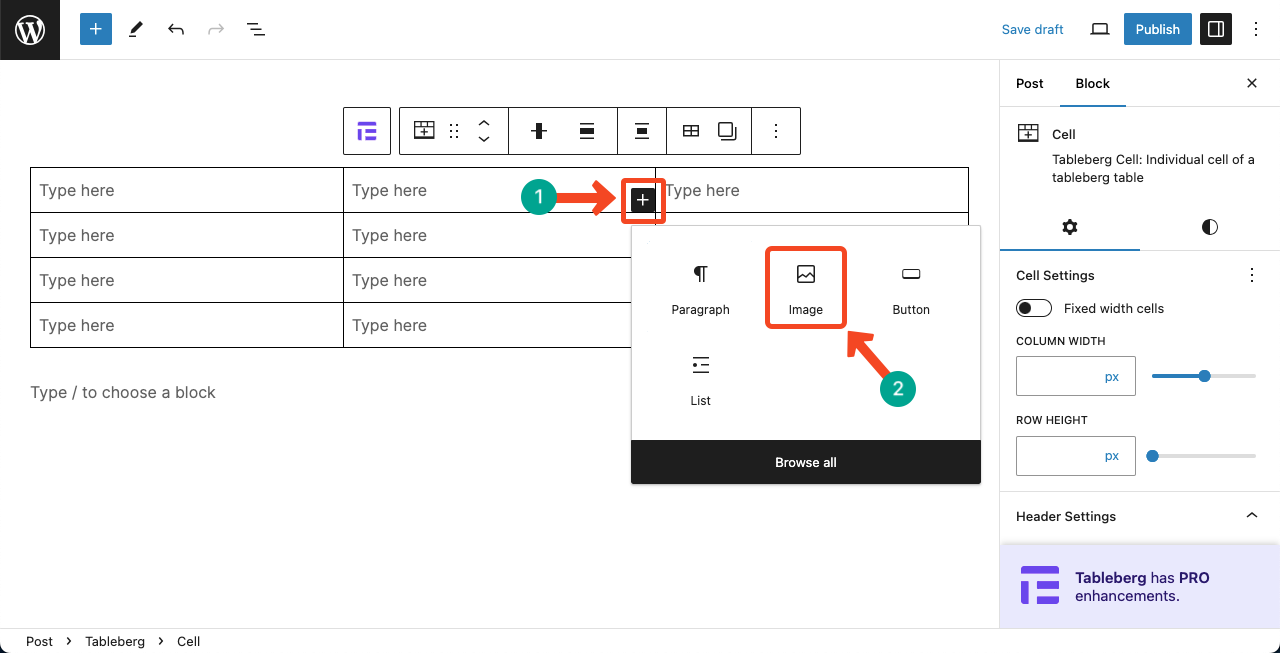Image resolution: width=1280 pixels, height=653 pixels.
Task: Open block toolbar three-dot options menu
Action: click(776, 131)
